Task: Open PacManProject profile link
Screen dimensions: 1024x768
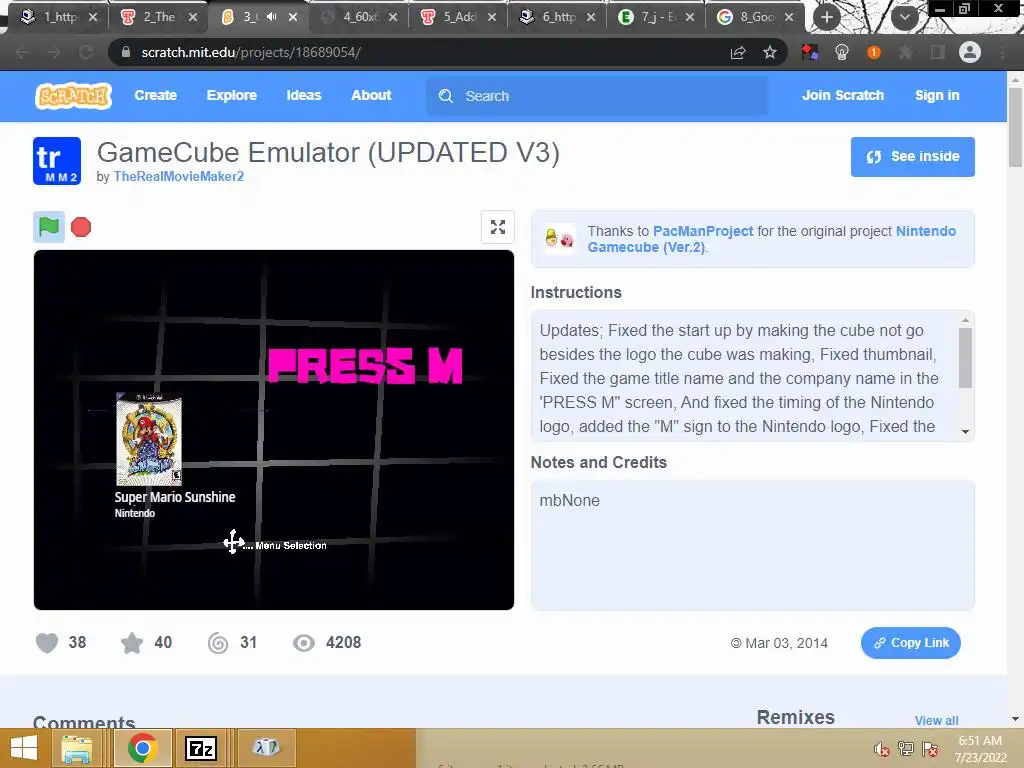Action: point(703,231)
